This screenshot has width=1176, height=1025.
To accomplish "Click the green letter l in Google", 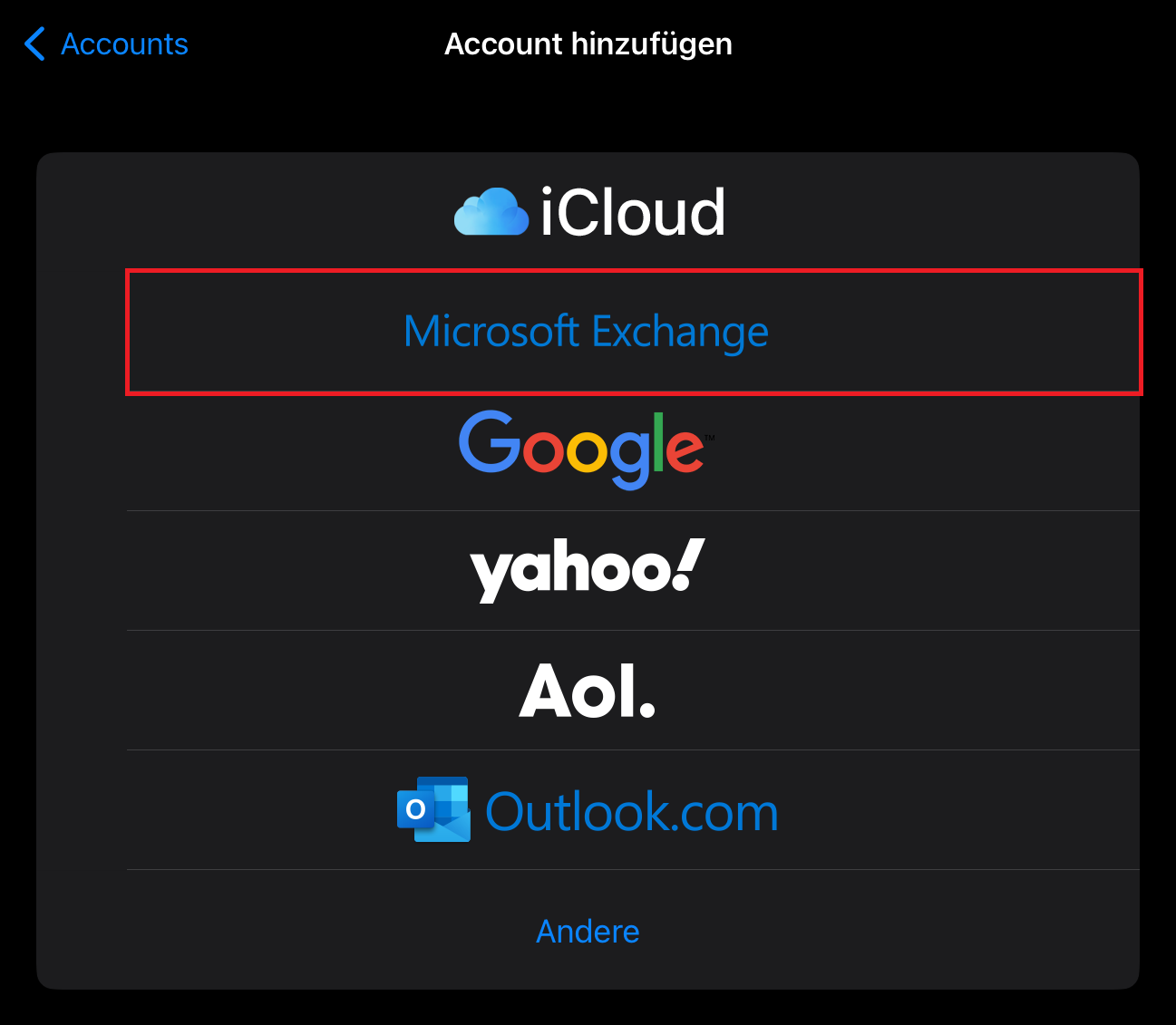I will tap(657, 442).
